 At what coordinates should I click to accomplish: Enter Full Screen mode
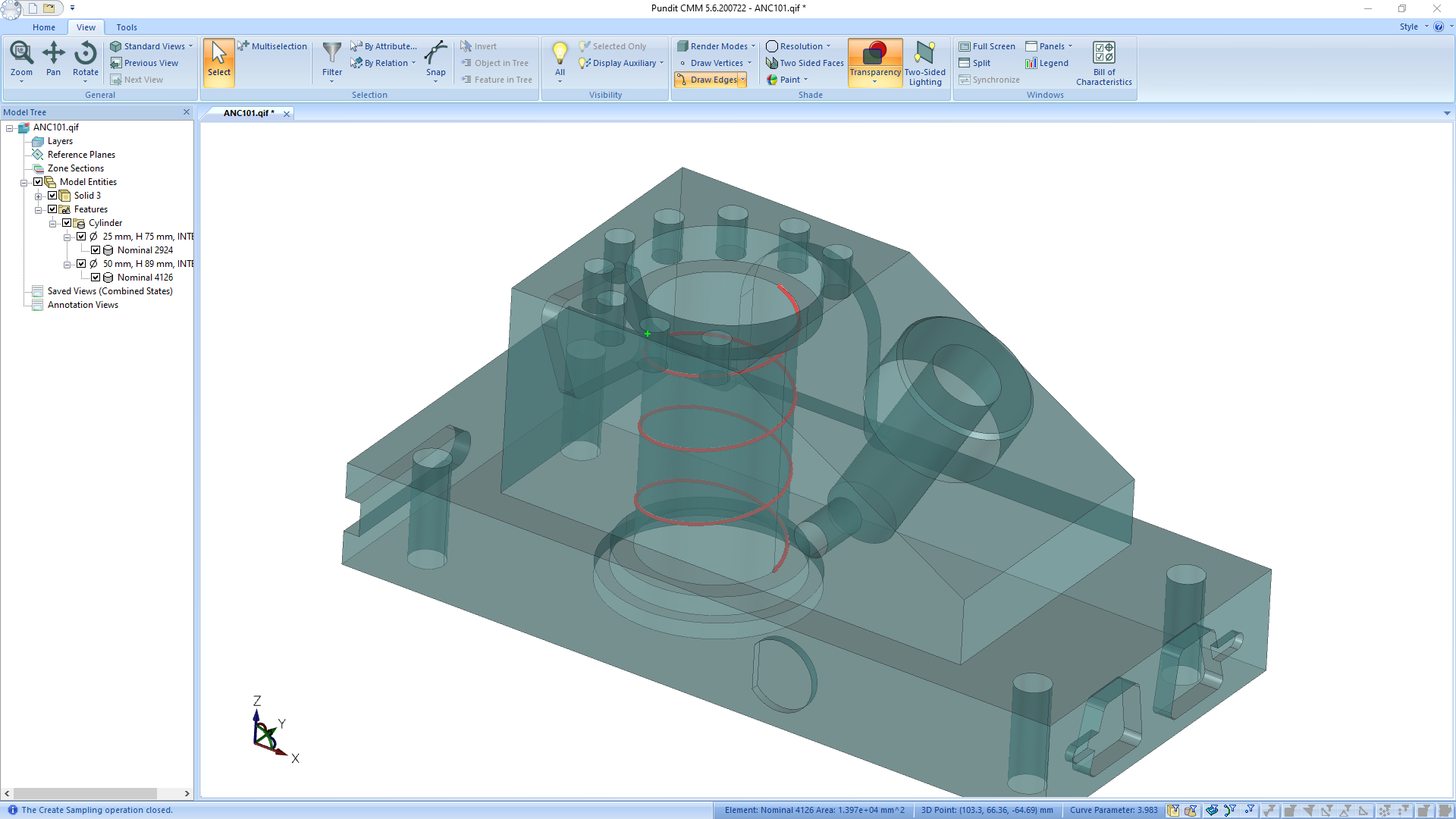click(x=987, y=46)
